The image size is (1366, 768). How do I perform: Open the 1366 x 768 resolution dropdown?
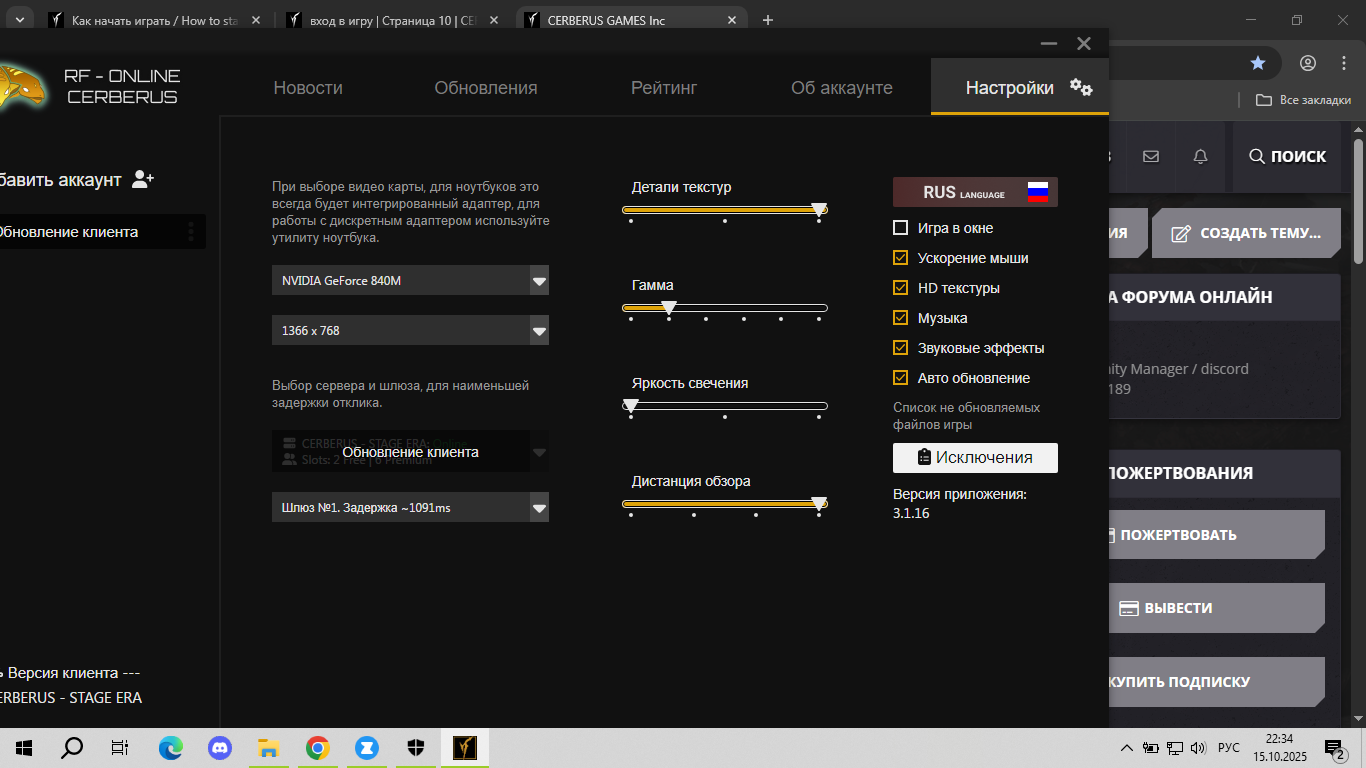(x=539, y=330)
